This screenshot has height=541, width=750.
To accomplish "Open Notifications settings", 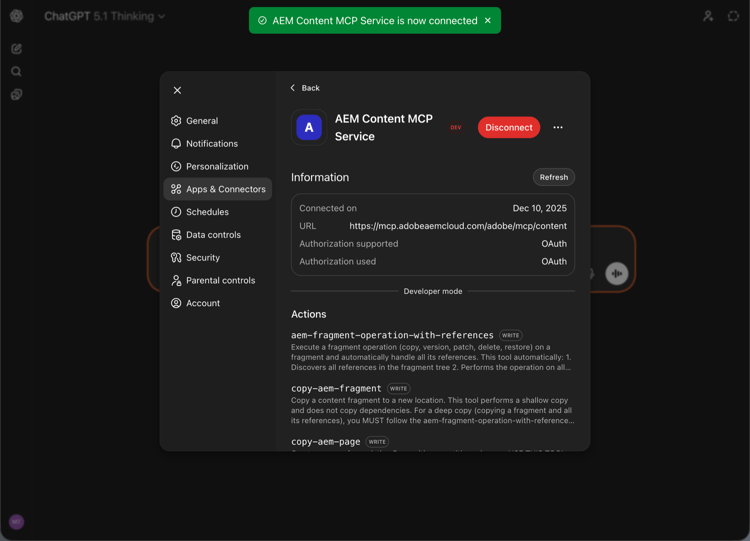I will click(218, 144).
